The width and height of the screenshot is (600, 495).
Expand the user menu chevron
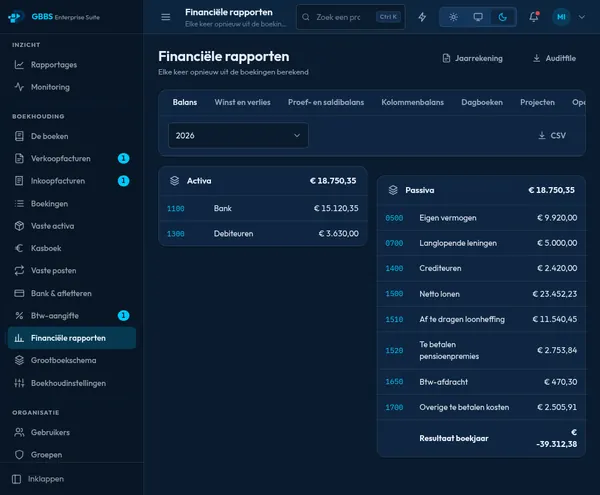pos(582,17)
